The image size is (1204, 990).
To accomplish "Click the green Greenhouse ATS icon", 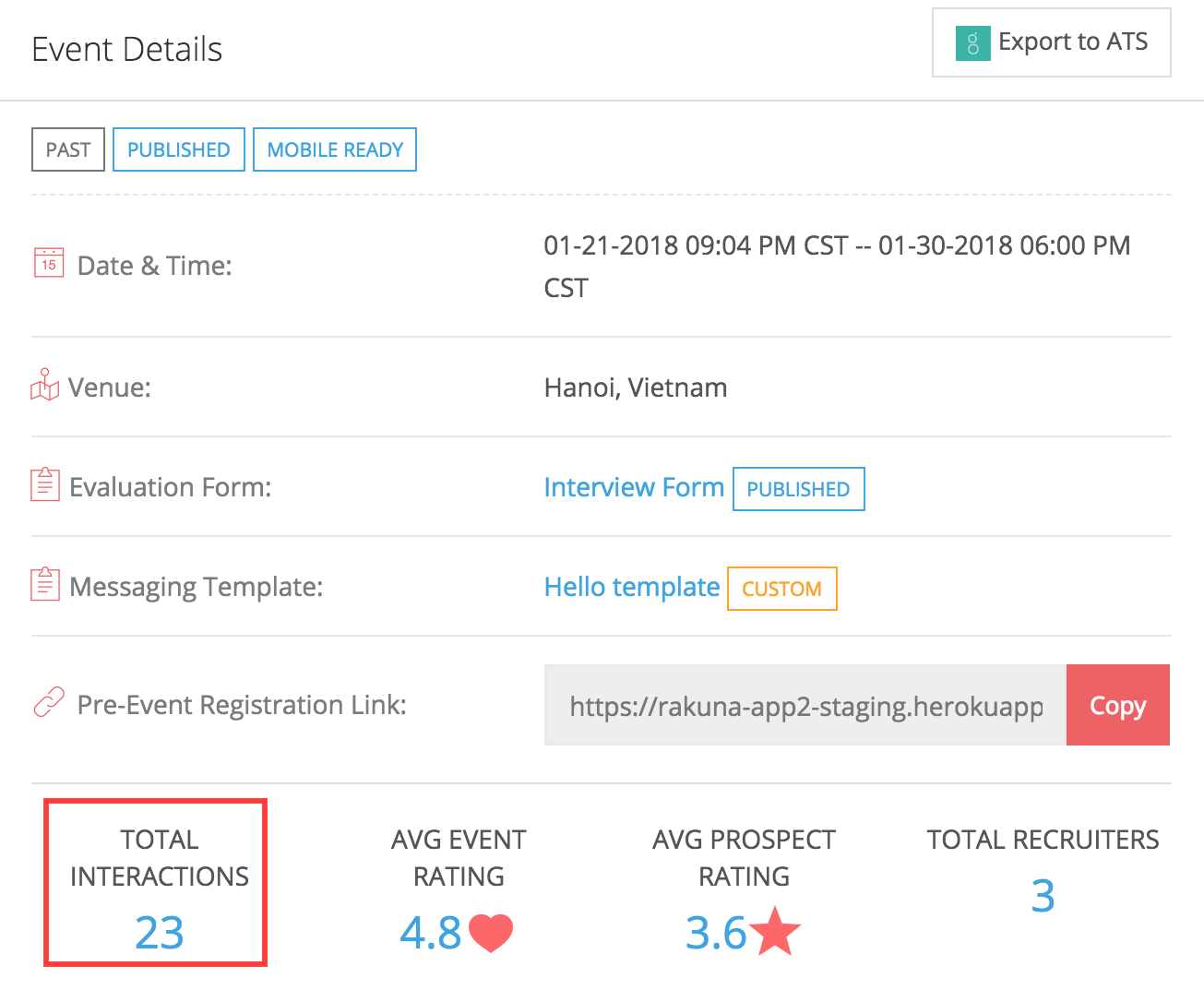I will (x=972, y=43).
